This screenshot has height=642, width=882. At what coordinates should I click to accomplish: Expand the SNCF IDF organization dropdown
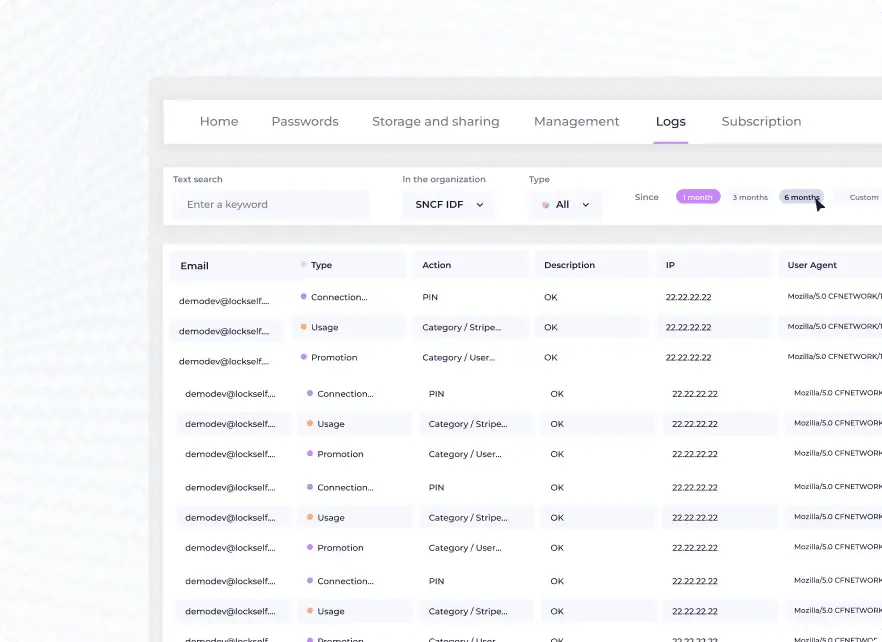click(x=448, y=205)
